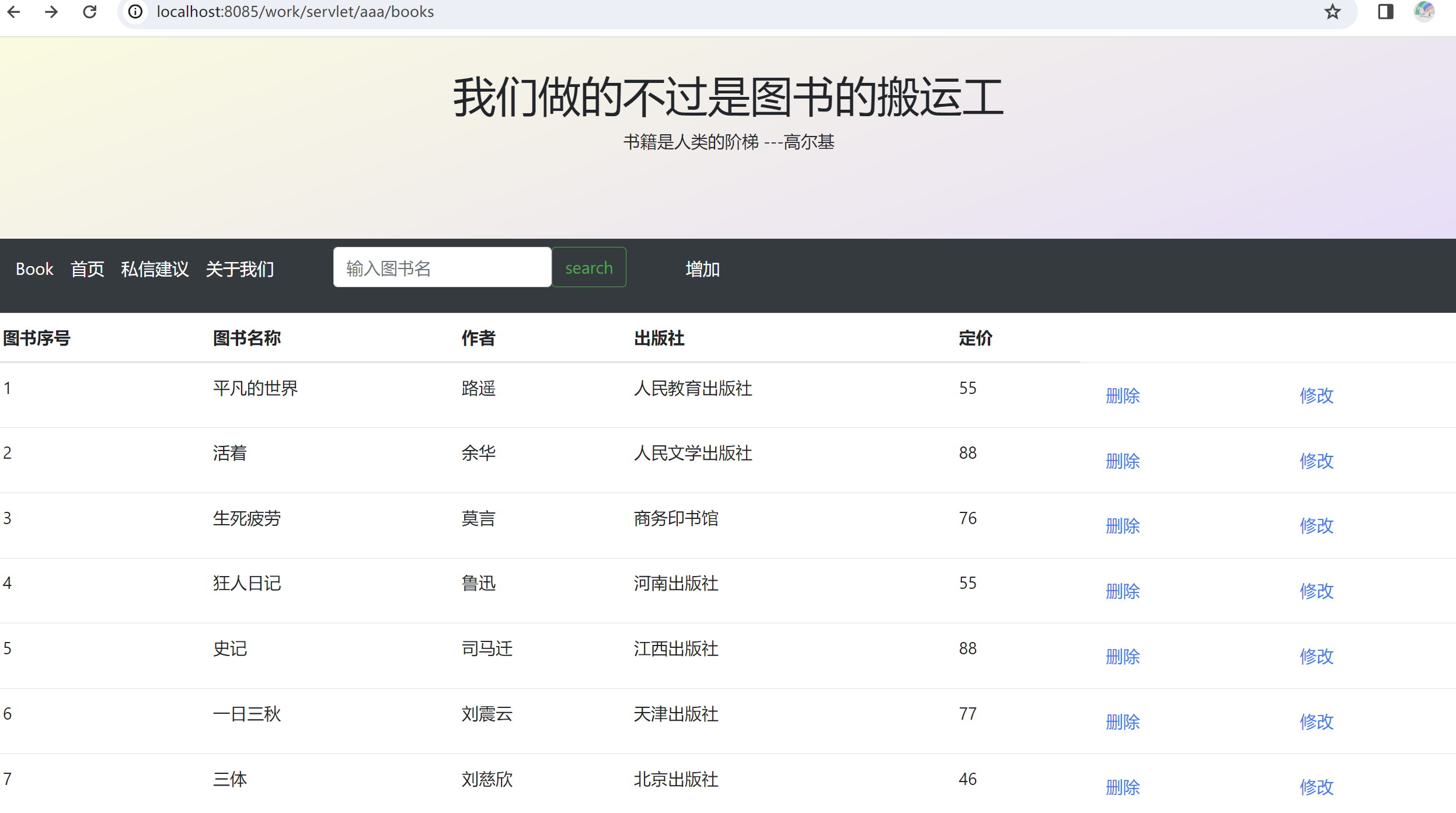
Task: Open the browser profile avatar
Action: coord(1424,12)
